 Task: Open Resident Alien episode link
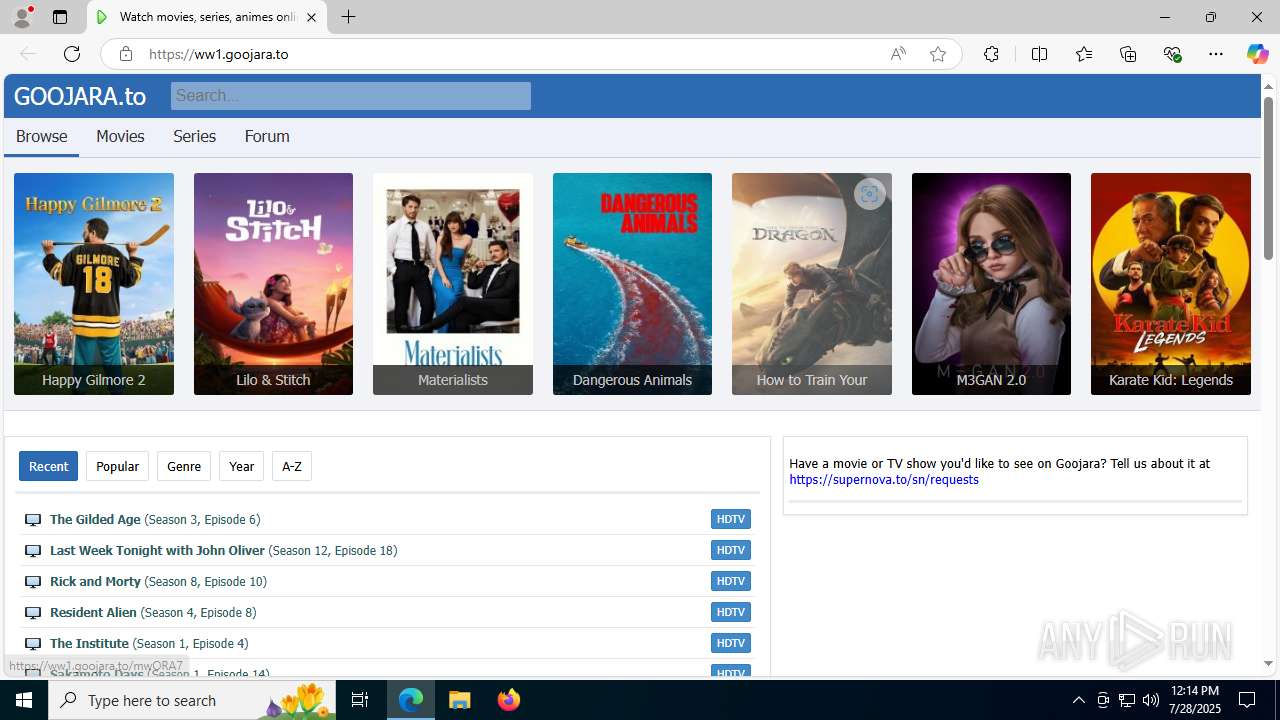(x=153, y=612)
